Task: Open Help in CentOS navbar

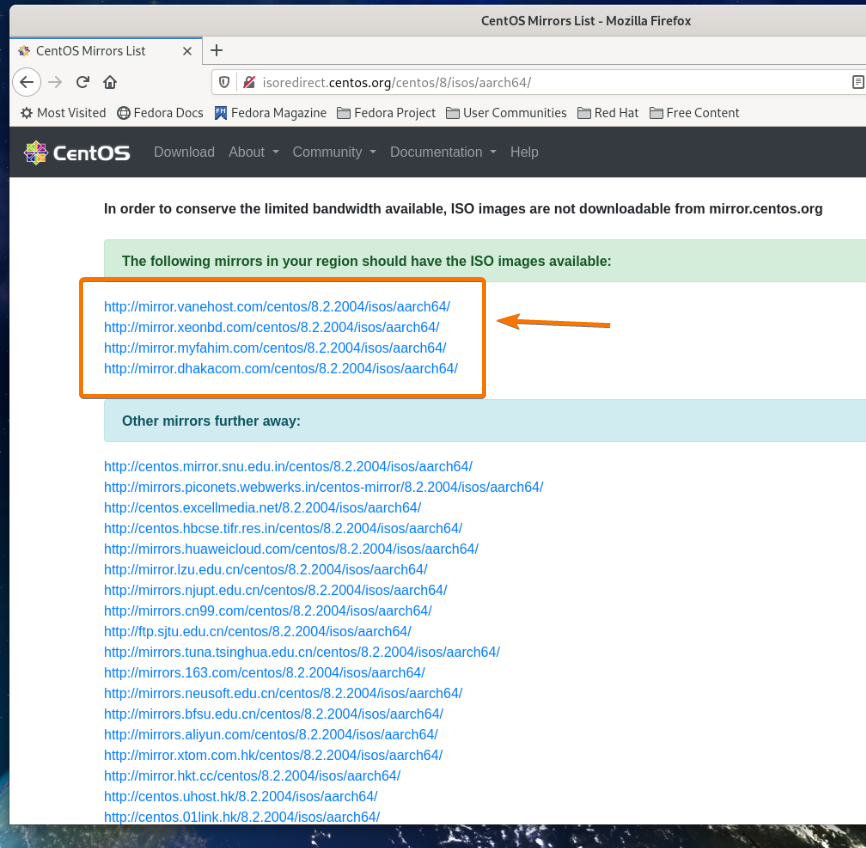Action: (524, 152)
